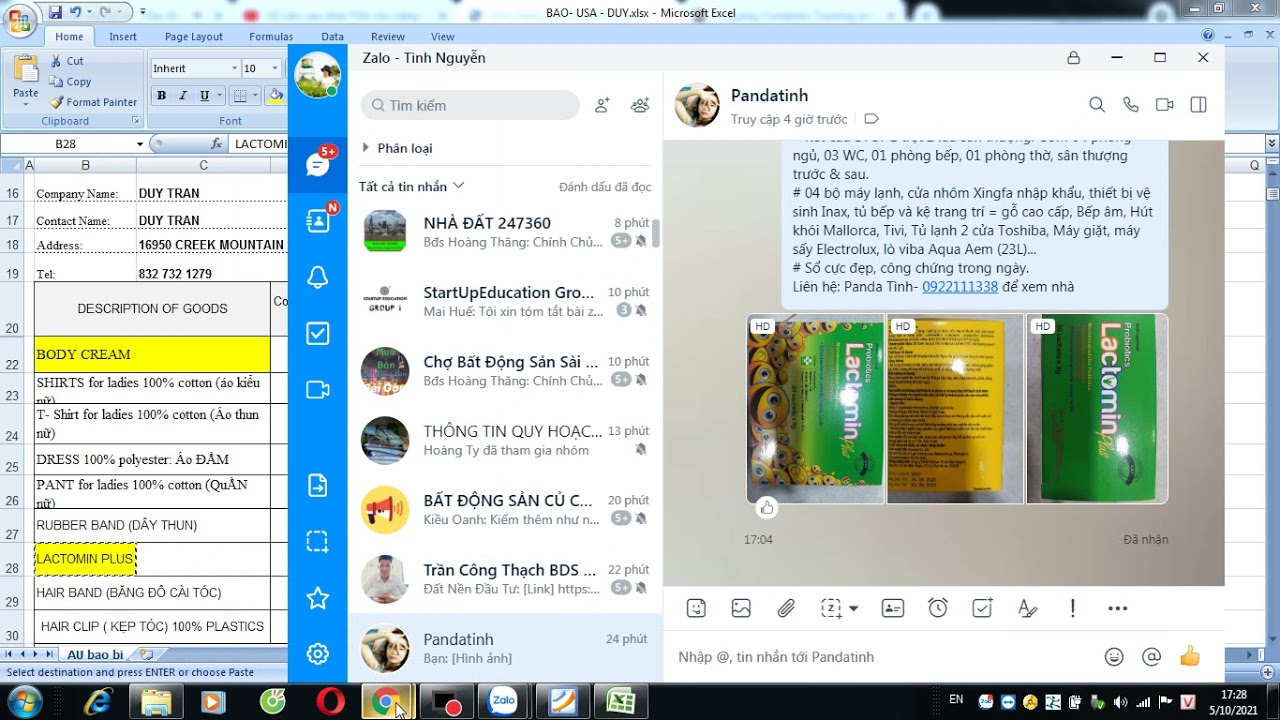Viewport: 1280px width, 720px height.
Task: Click Đánh dấu đã đọc link
Action: click(x=605, y=187)
